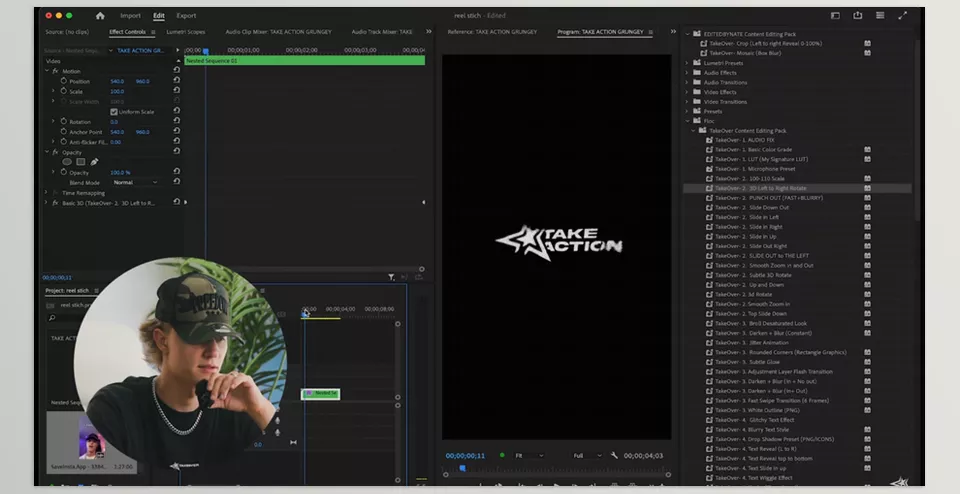Screen dimensions: 960x494
Task: Toggle animation stopwatch for Position
Action: point(64,81)
